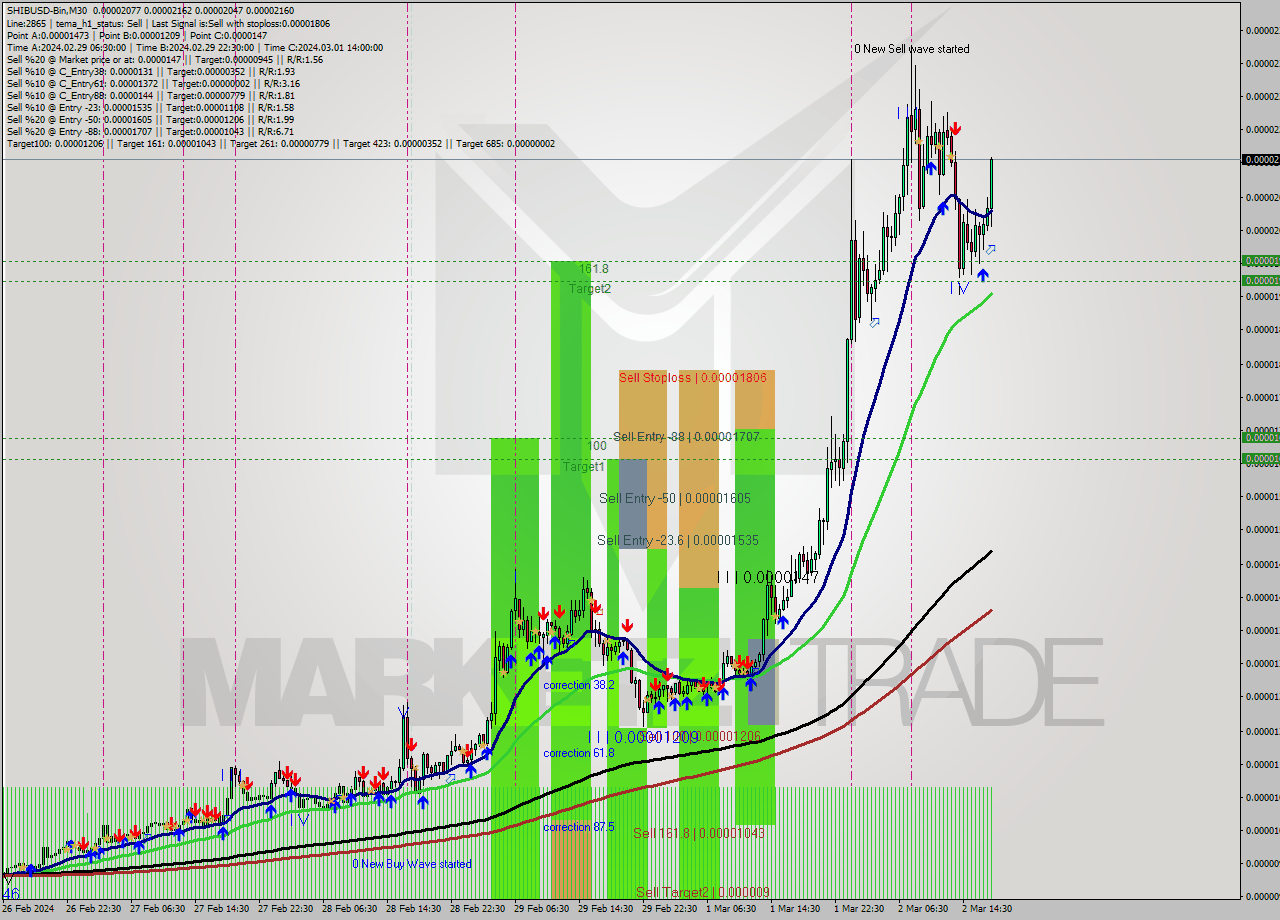The width and height of the screenshot is (1280, 920).
Task: Select the 'correction 61.8' label
Action: click(x=579, y=753)
